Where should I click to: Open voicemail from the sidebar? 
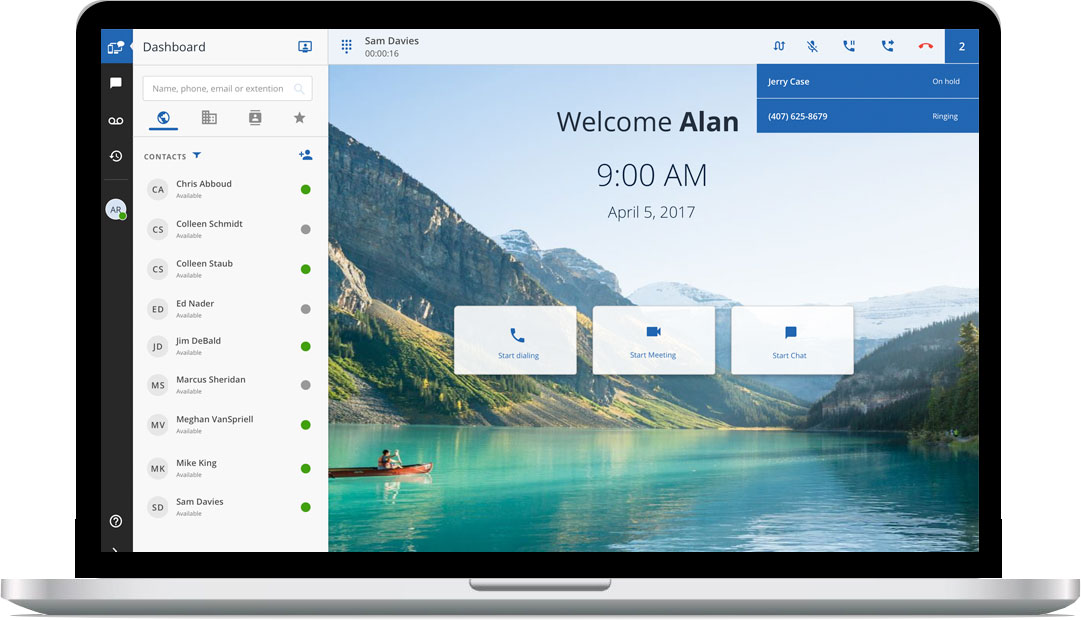[116, 120]
